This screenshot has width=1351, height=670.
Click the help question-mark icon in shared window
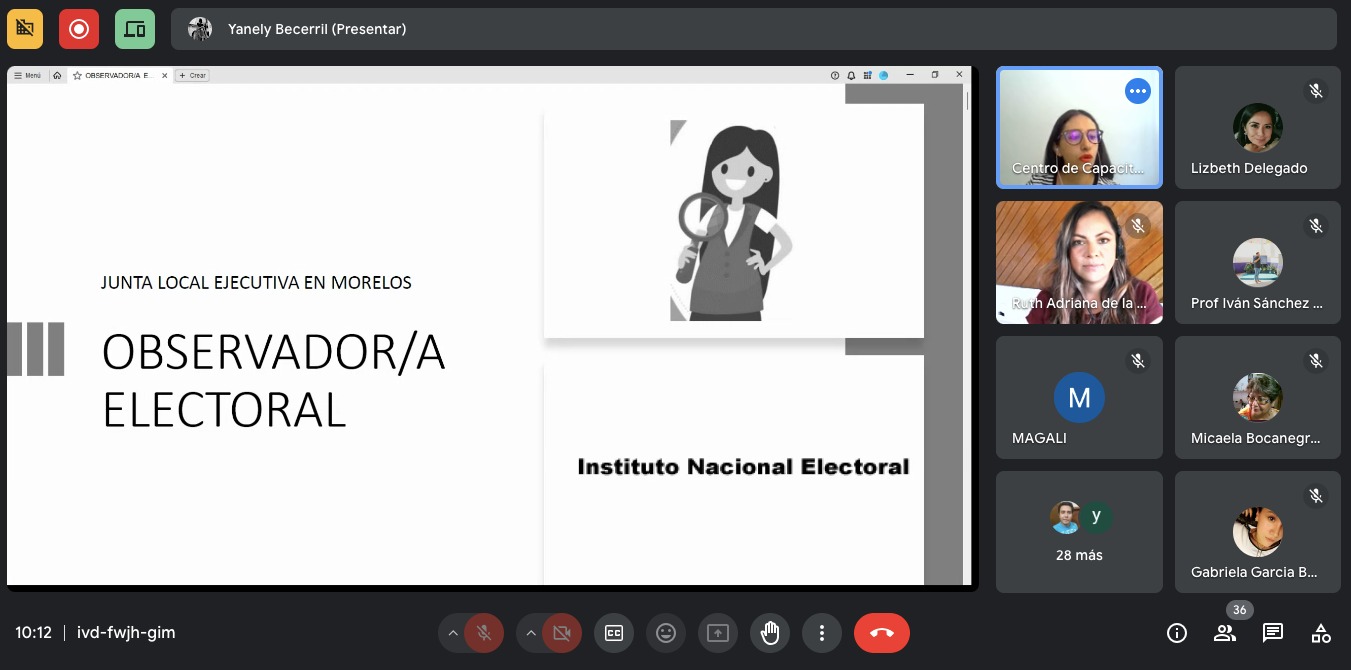[835, 75]
